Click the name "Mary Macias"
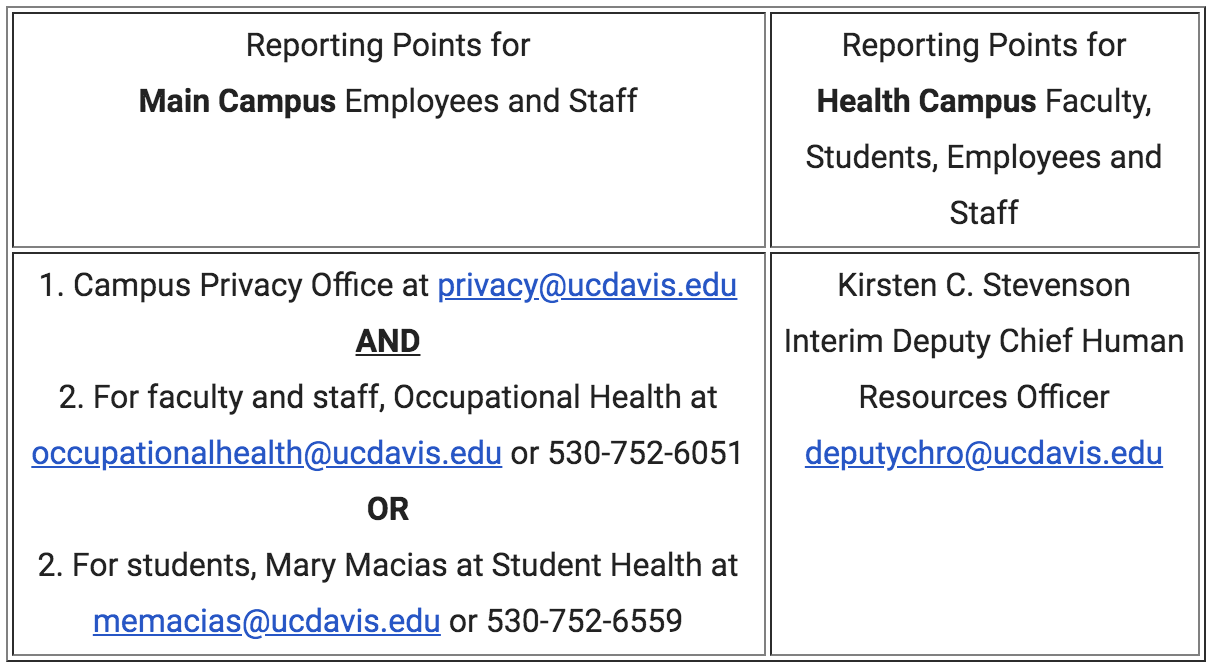The image size is (1212, 666). click(x=349, y=566)
